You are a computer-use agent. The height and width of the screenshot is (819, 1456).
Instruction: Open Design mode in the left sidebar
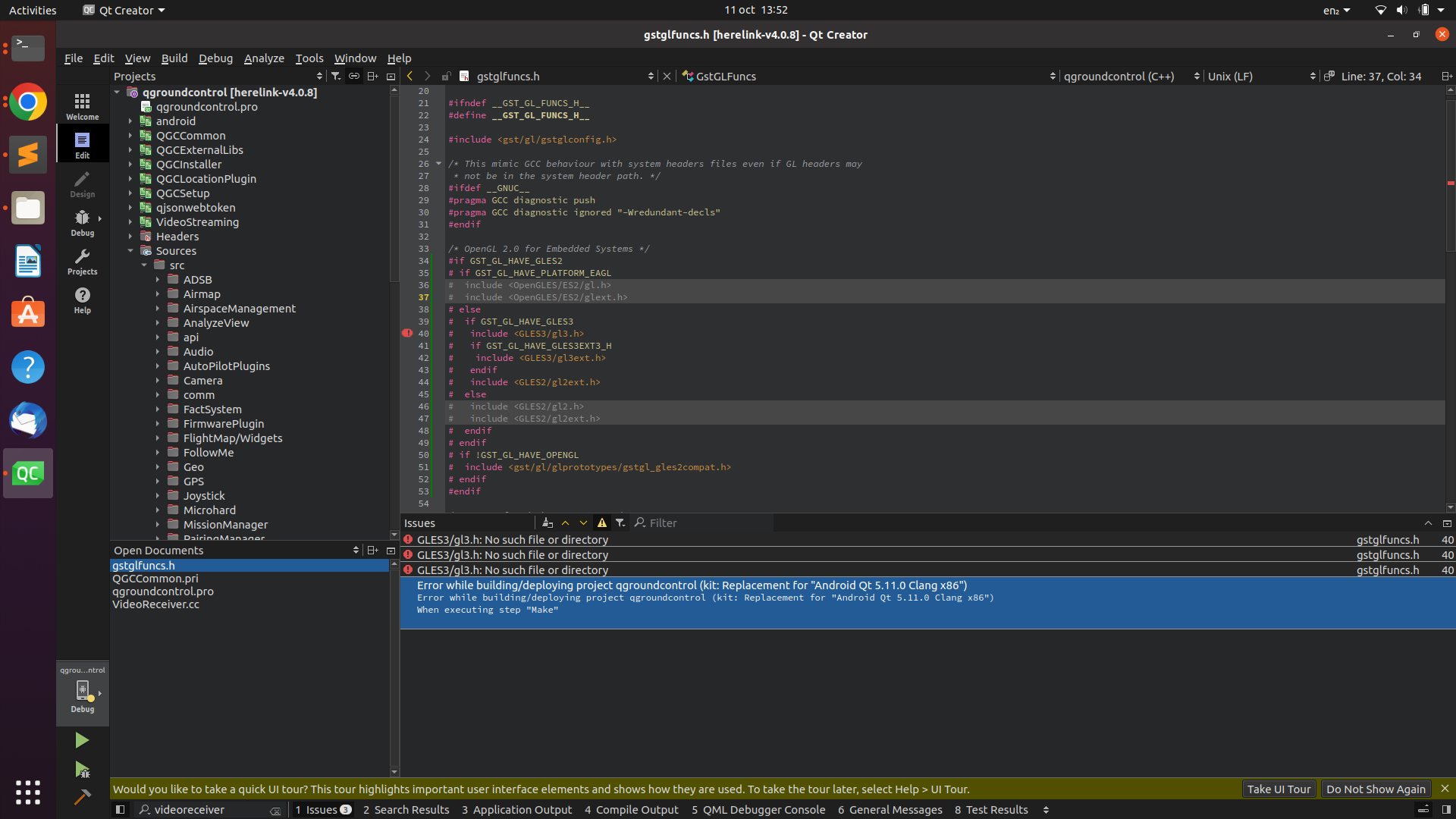tap(82, 184)
